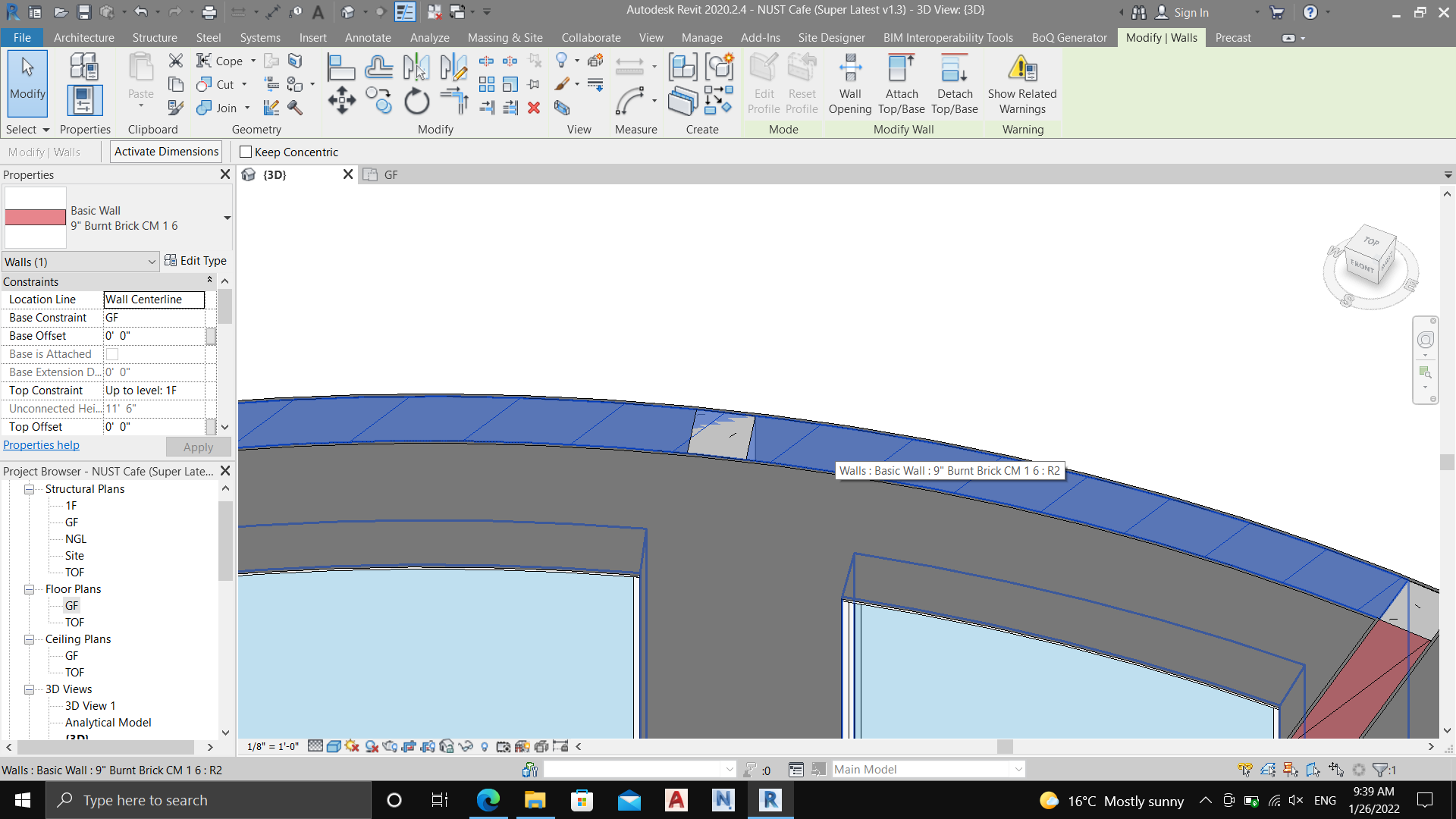This screenshot has height=819, width=1456.
Task: Open the wall type selector dropdown
Action: coord(227,218)
